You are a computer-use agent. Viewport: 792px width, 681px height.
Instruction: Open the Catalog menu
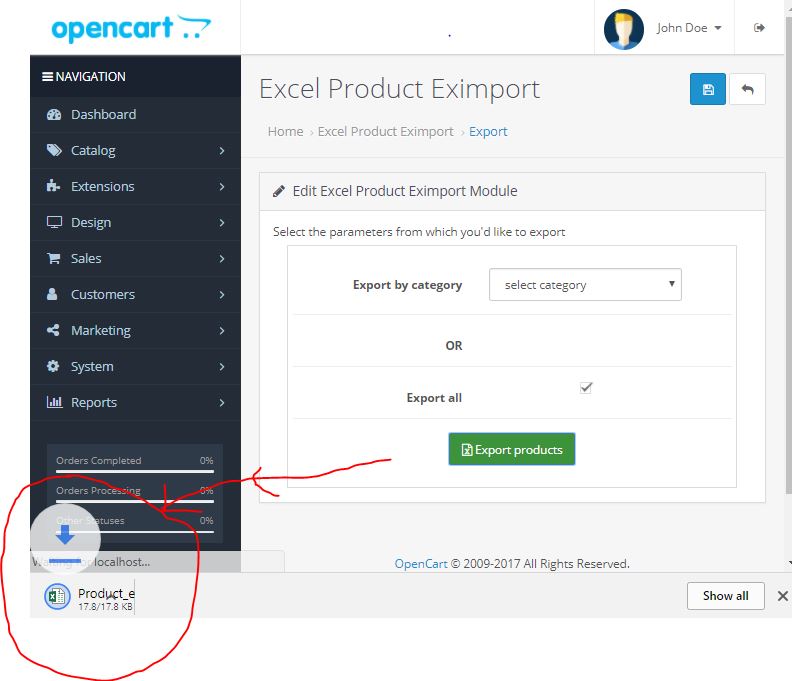point(135,151)
